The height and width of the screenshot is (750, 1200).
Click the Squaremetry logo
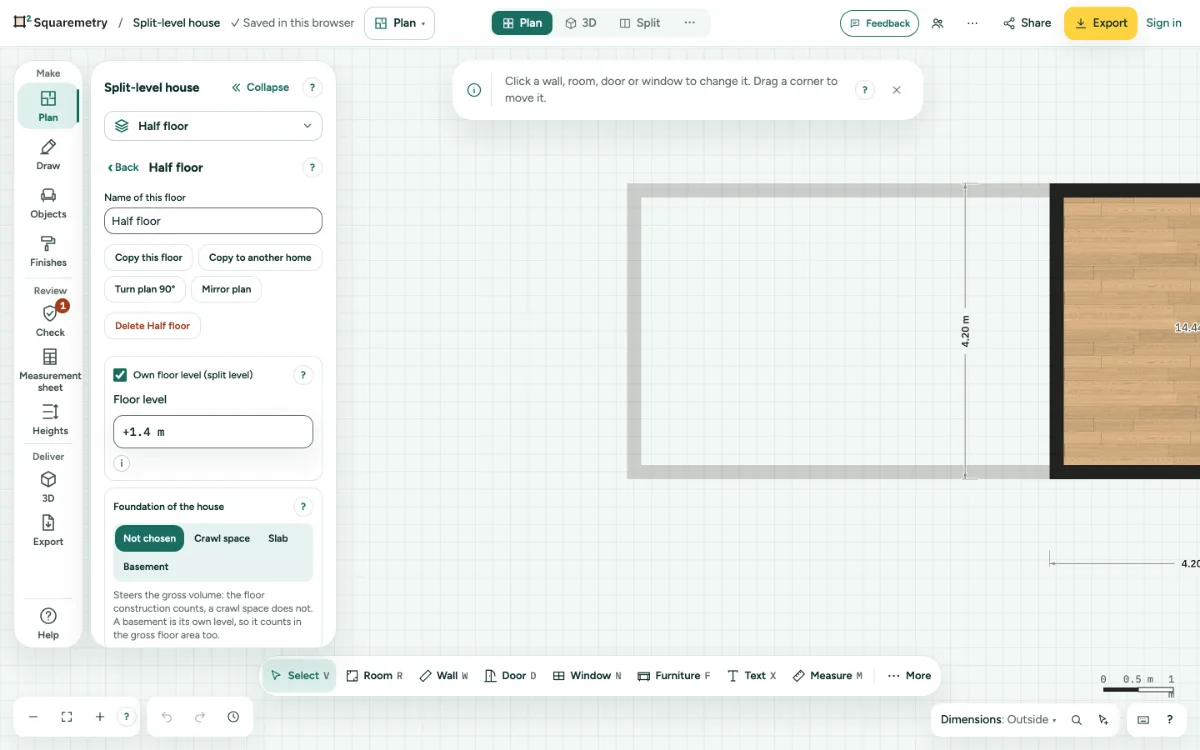pos(60,22)
